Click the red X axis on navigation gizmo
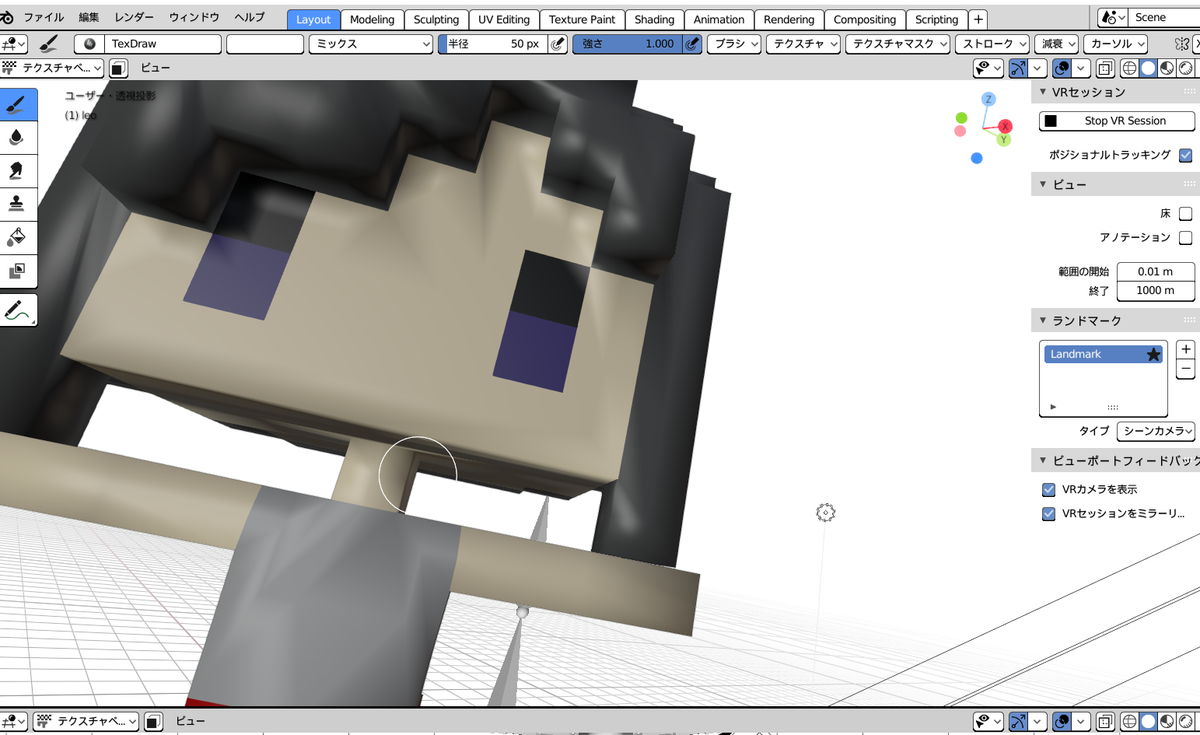 (1004, 126)
